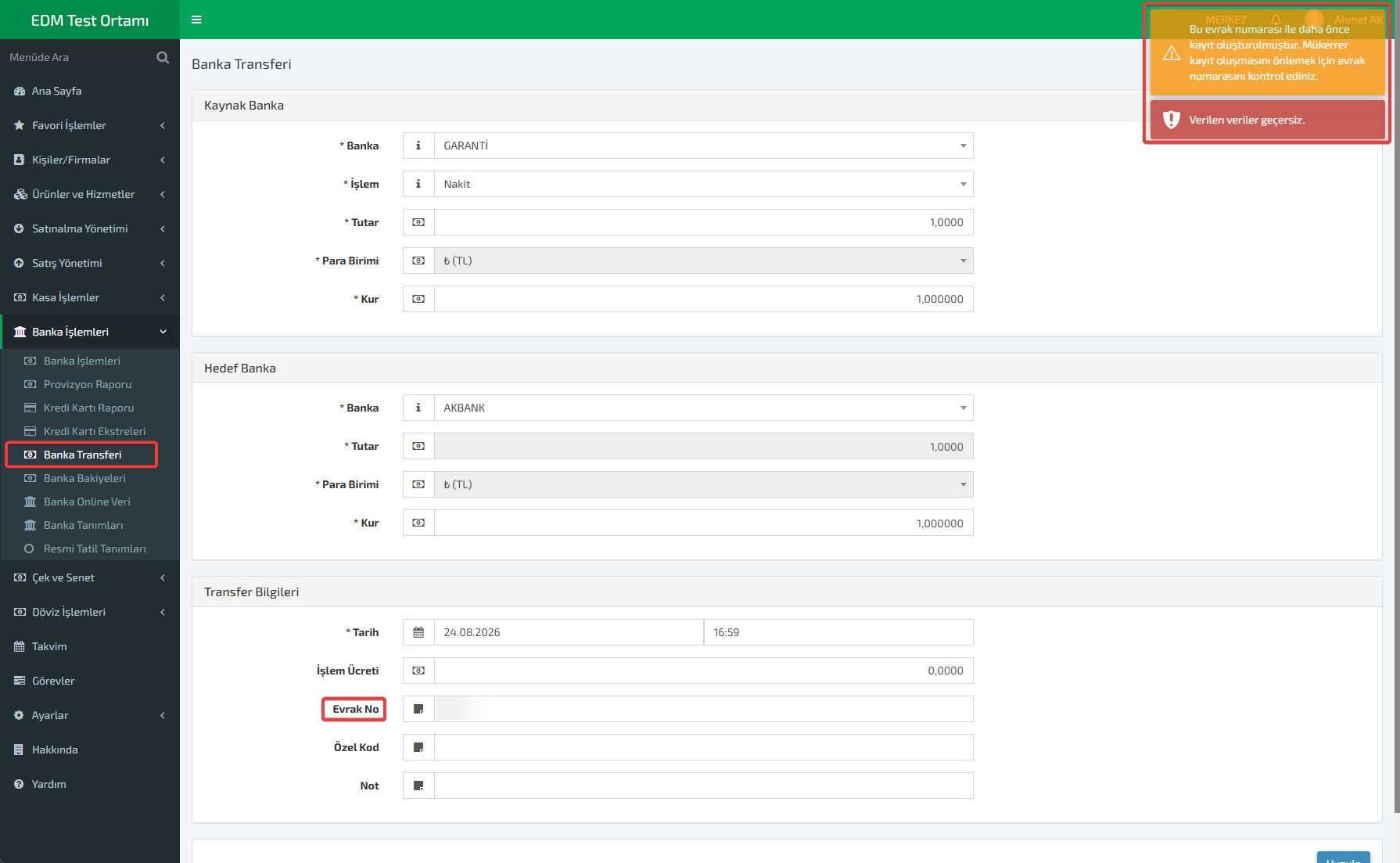Expand the Kişiler/Firmalar menu
Image resolution: width=1400 pixels, height=863 pixels.
click(x=90, y=160)
